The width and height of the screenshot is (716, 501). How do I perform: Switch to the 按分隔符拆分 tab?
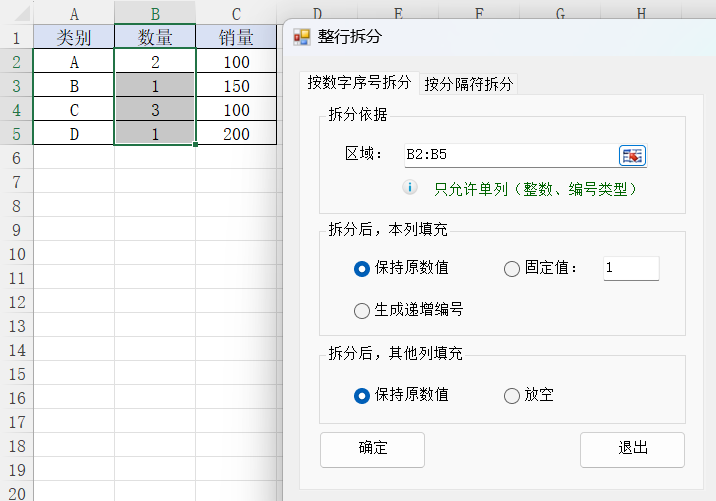click(x=469, y=84)
